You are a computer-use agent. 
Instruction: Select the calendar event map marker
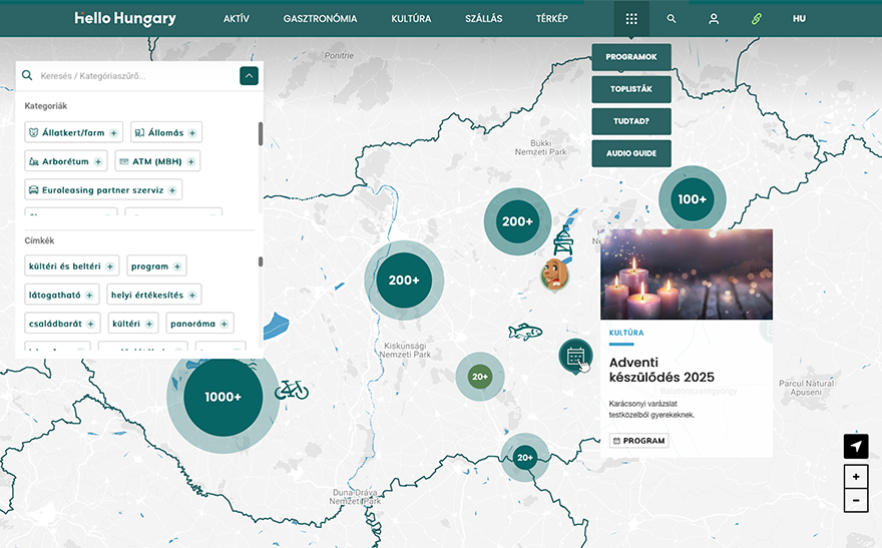pyautogui.click(x=575, y=355)
